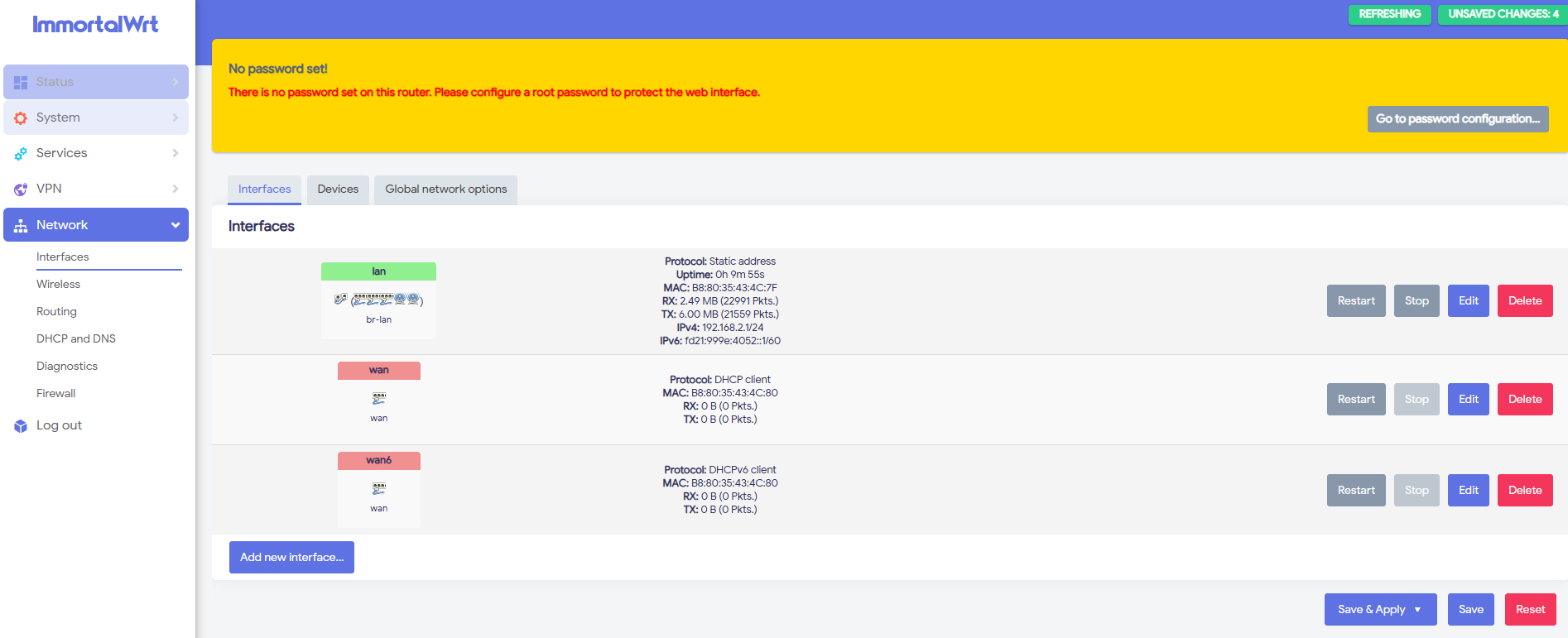Expand the System menu chevron

click(176, 118)
